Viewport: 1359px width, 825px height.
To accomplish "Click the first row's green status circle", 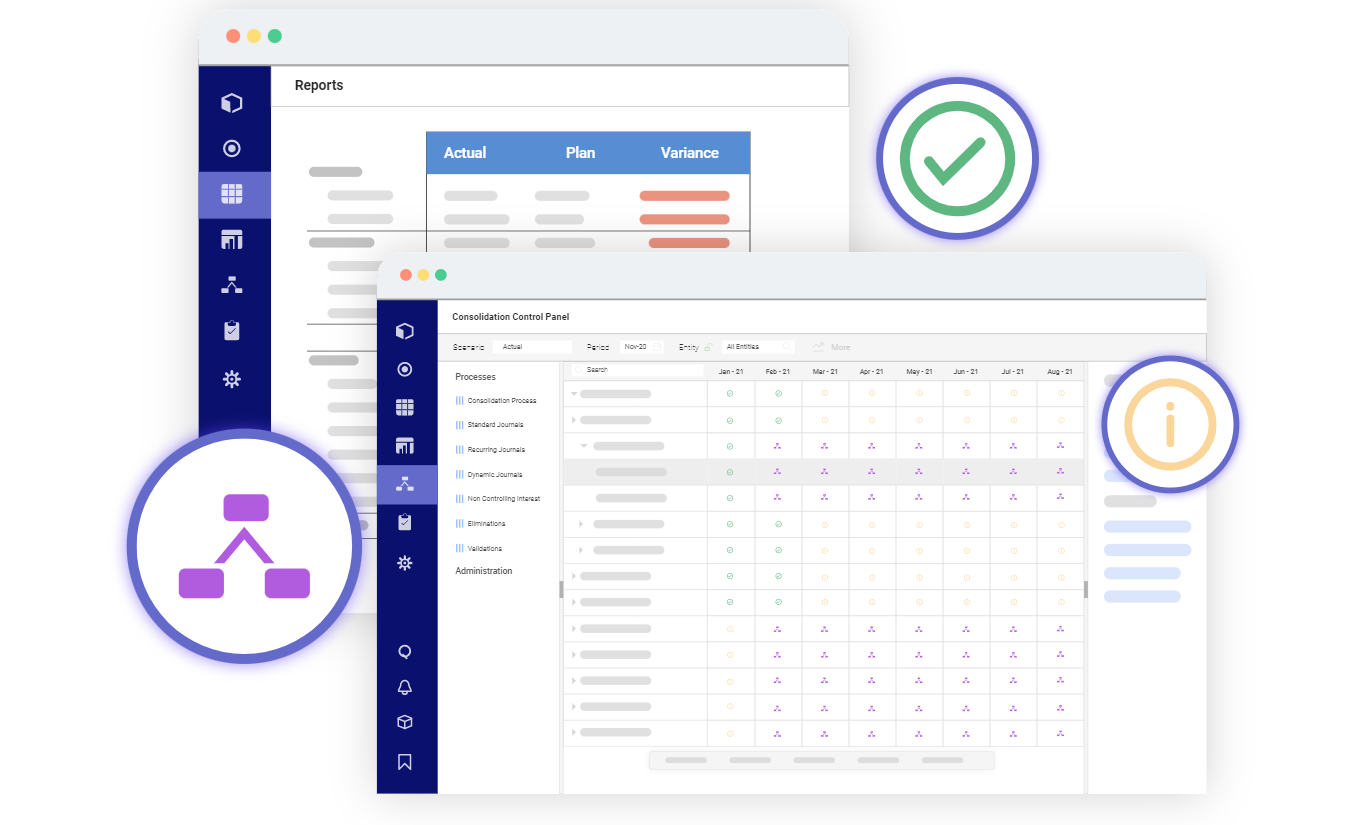I will pos(730,395).
